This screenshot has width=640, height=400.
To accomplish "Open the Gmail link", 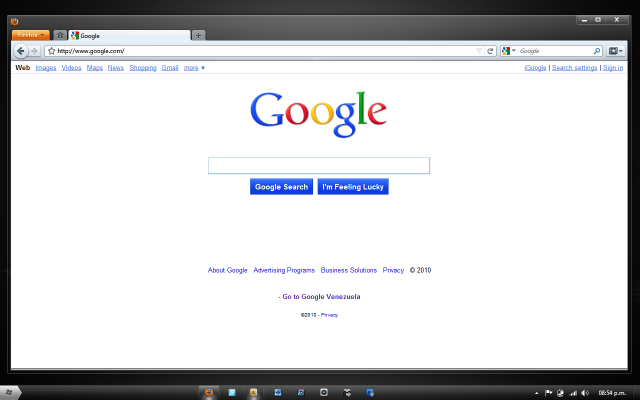I will (170, 68).
